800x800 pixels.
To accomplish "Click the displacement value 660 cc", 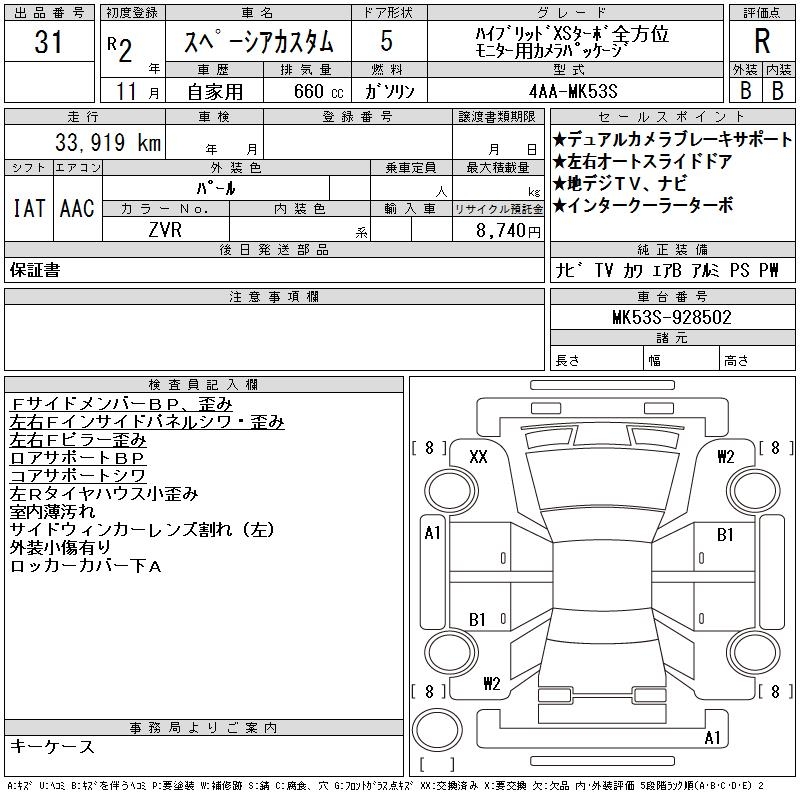I will [x=318, y=91].
